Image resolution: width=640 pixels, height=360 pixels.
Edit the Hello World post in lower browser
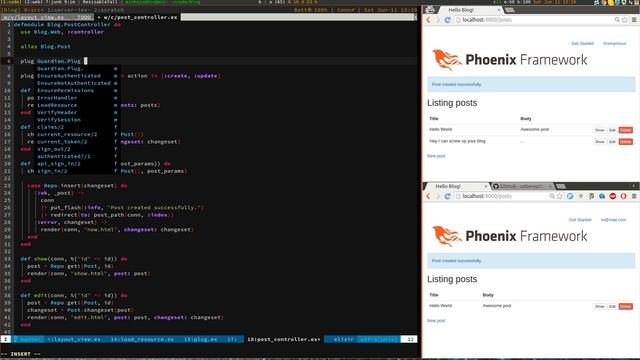(x=612, y=306)
